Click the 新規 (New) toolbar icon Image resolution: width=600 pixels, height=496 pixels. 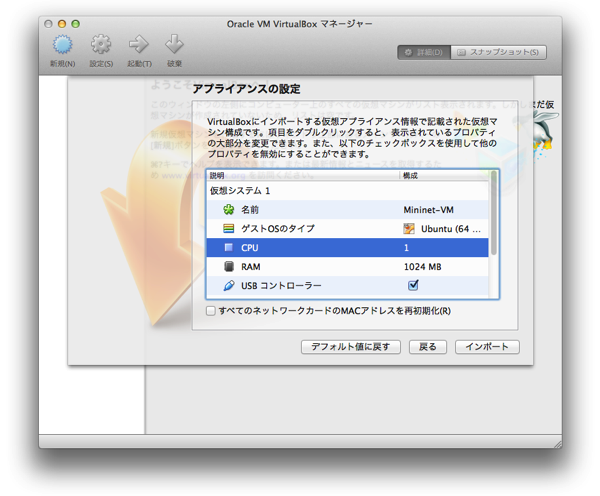coord(62,45)
